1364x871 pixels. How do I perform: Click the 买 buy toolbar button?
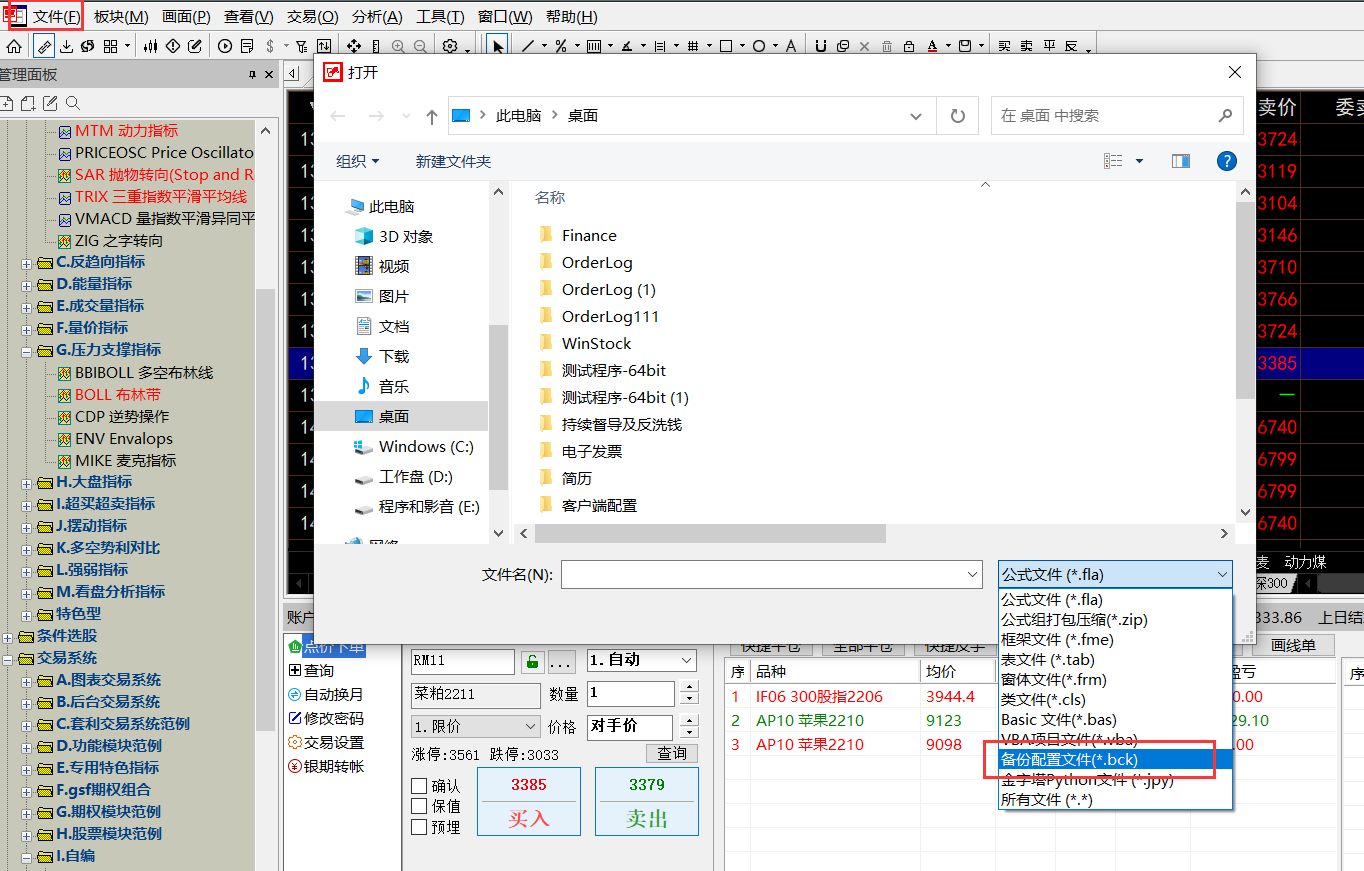(1004, 46)
